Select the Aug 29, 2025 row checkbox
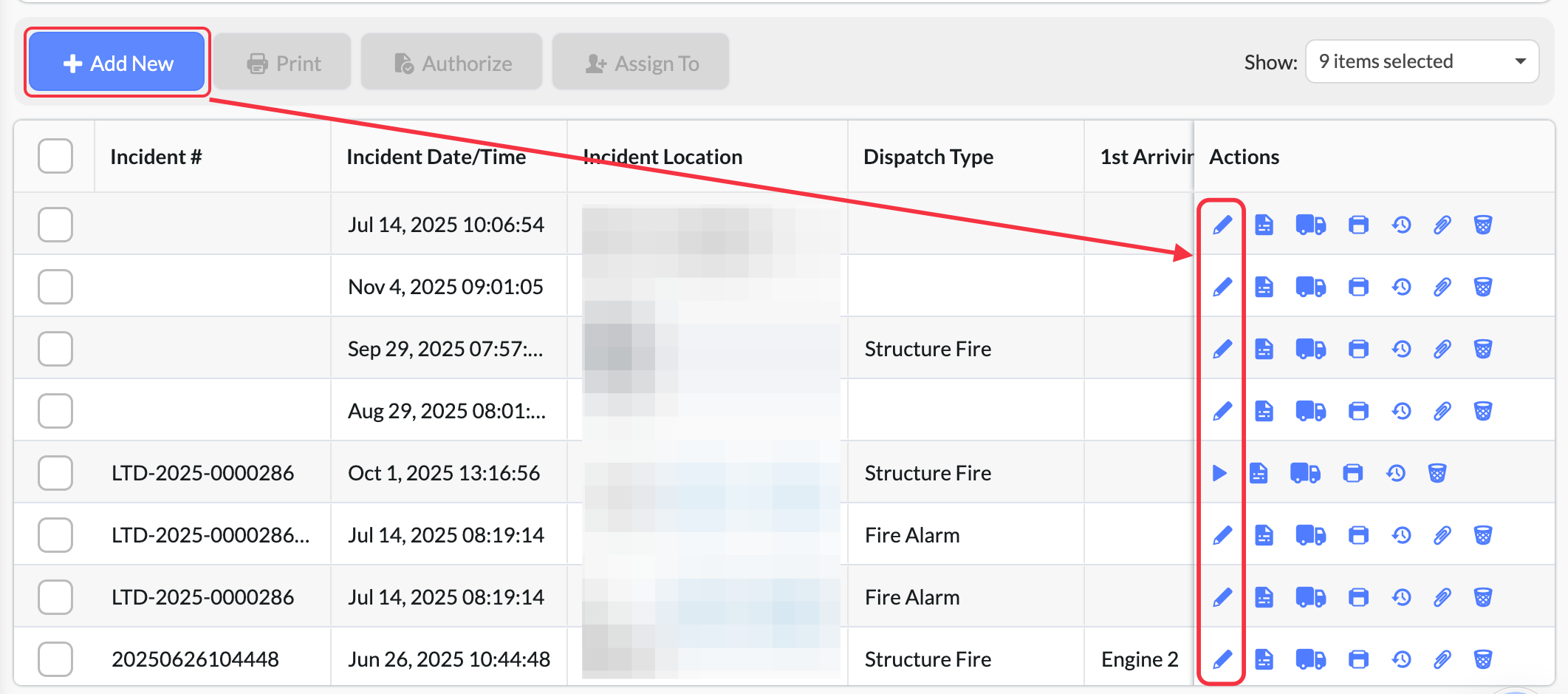Viewport: 1568px width, 694px height. coord(55,411)
